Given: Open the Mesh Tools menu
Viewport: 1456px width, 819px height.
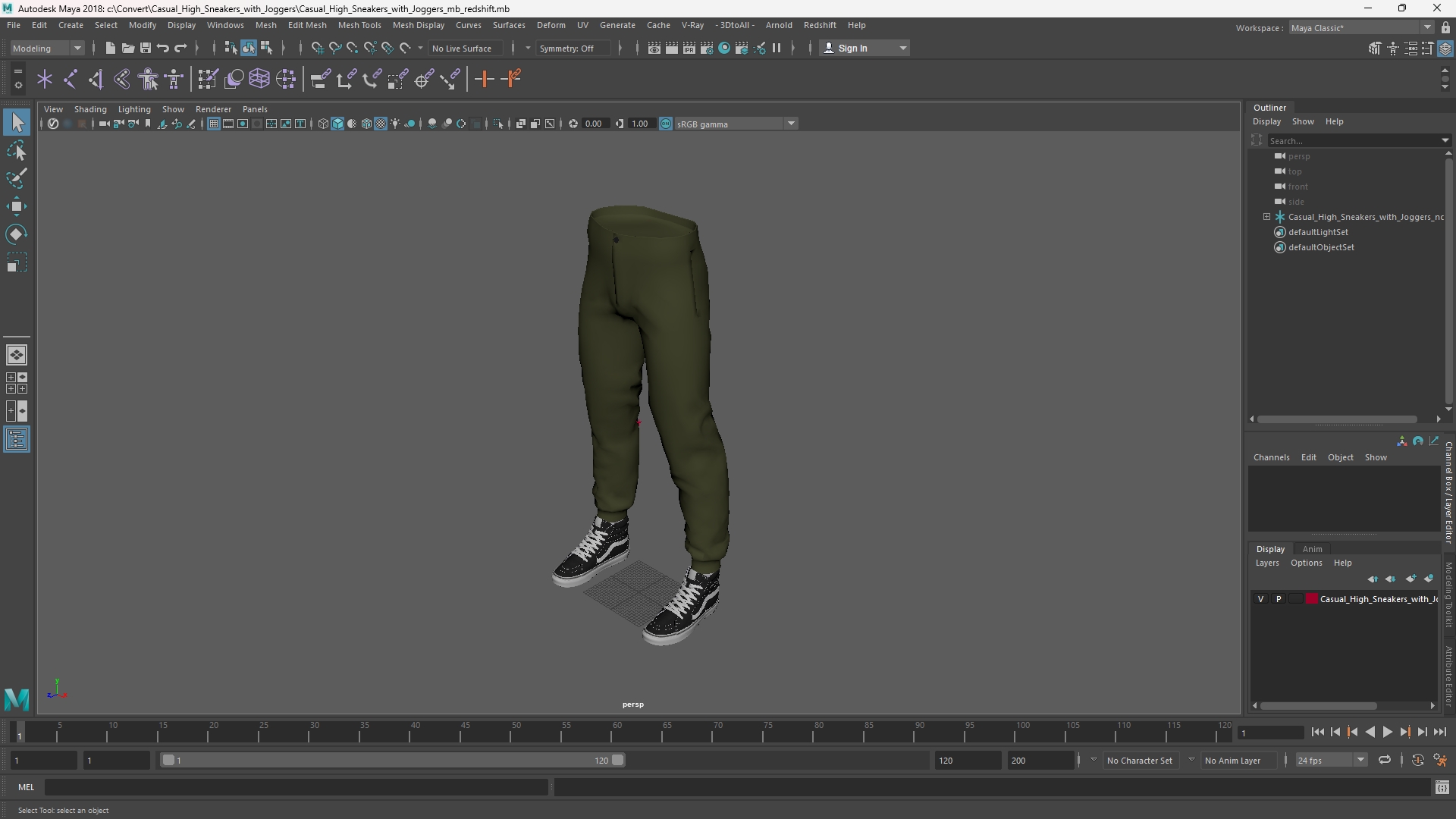Looking at the screenshot, I should [x=359, y=25].
